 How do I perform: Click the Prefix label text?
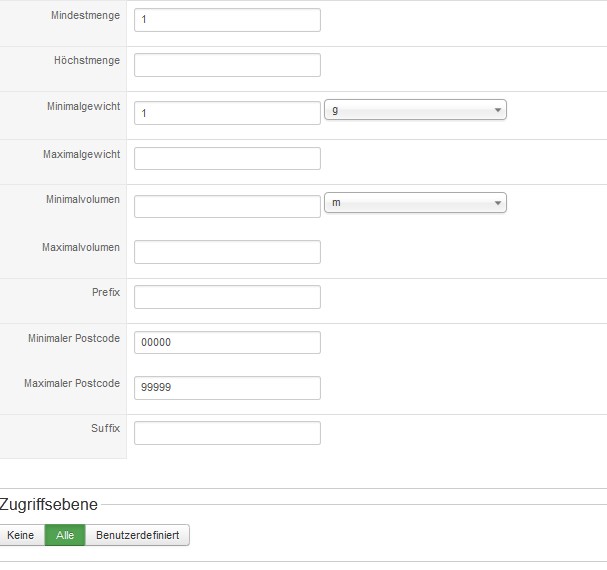[x=105, y=293]
